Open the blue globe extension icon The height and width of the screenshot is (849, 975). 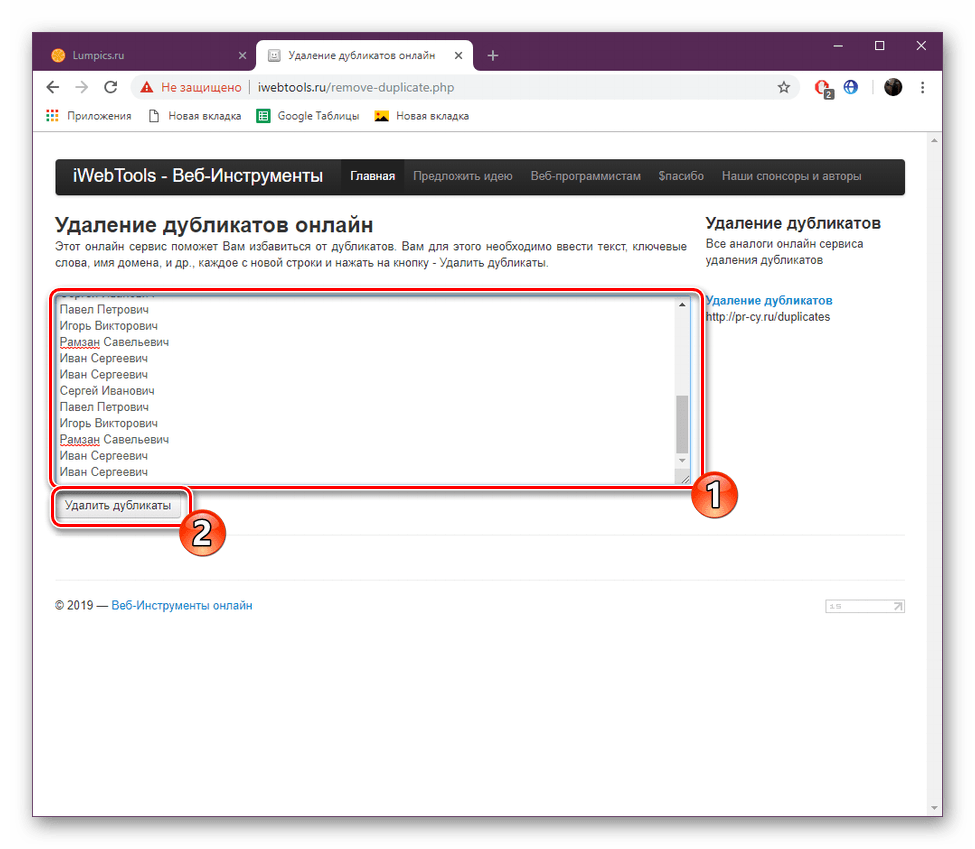[x=850, y=87]
